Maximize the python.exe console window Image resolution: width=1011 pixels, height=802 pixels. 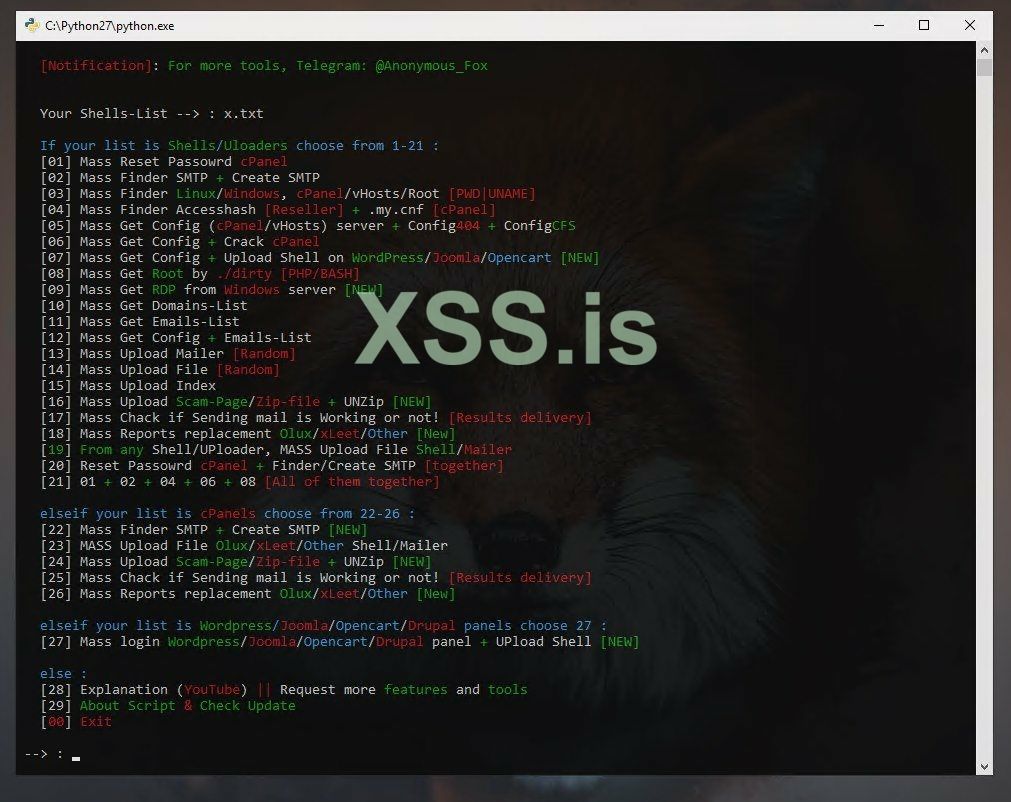point(924,25)
